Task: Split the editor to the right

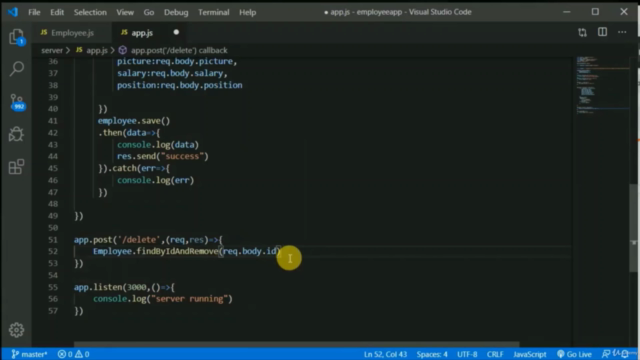Action: 602,32
